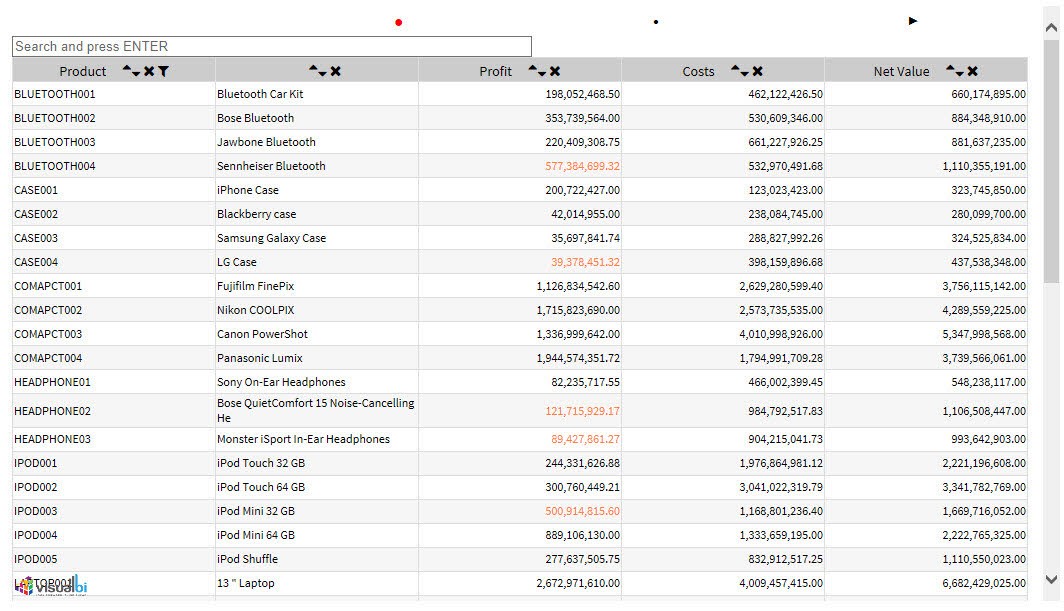Click sort arrows in unnamed description column
Screen dimensions: 1064x611
pos(318,71)
